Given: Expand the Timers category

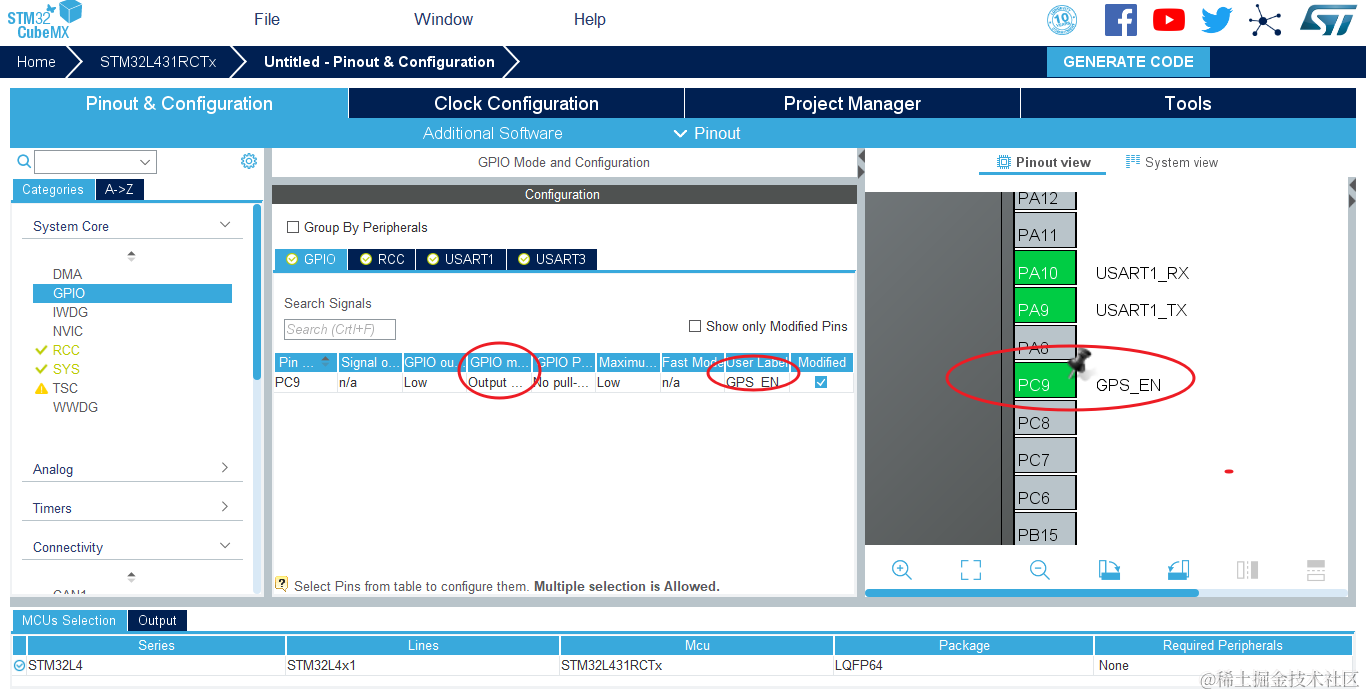Looking at the screenshot, I should [x=225, y=507].
